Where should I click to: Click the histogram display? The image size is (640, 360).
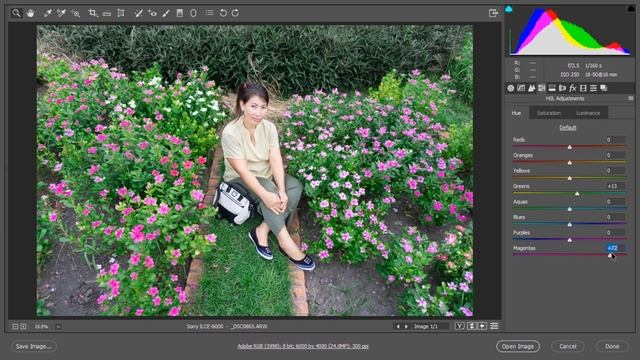[x=570, y=32]
